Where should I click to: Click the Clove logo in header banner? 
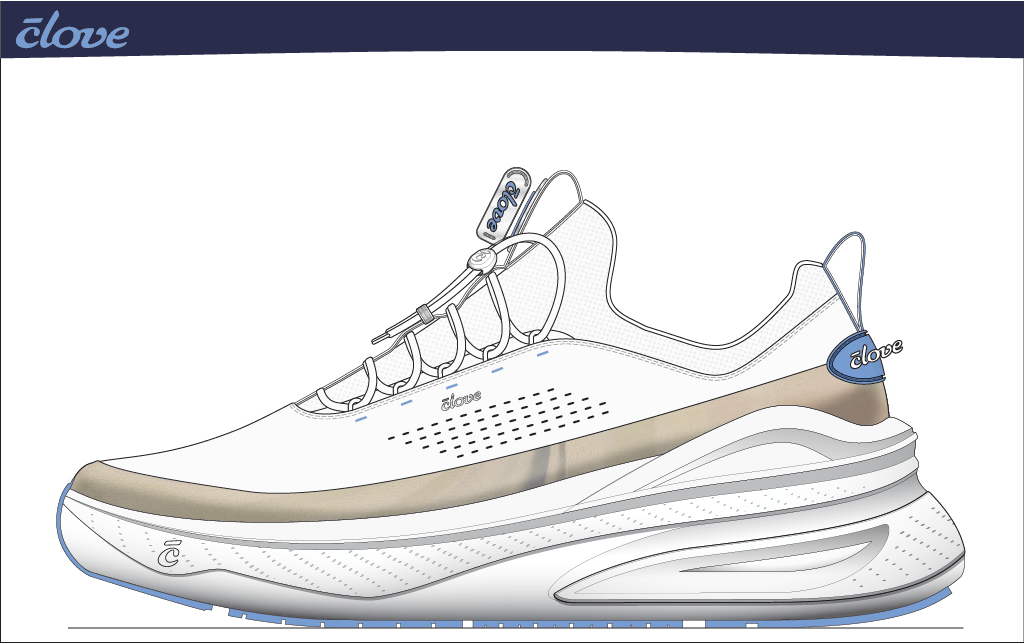(72, 32)
